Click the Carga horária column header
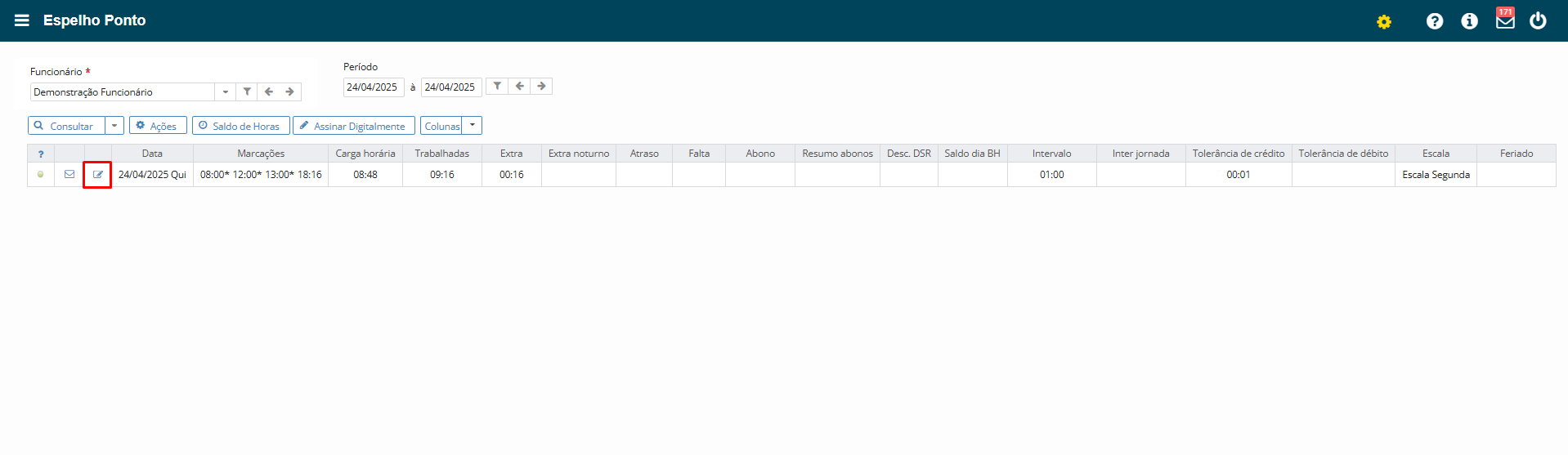Screen dimensions: 1568x455 365,154
